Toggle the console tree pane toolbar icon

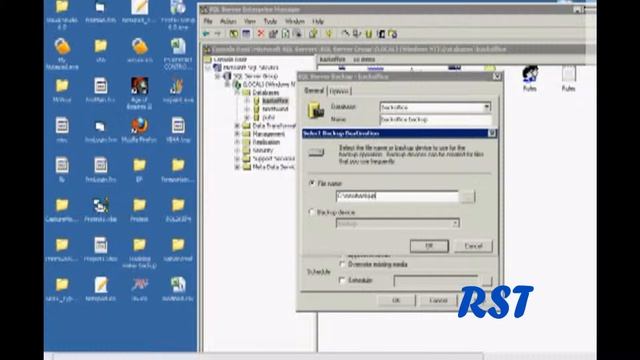click(246, 34)
